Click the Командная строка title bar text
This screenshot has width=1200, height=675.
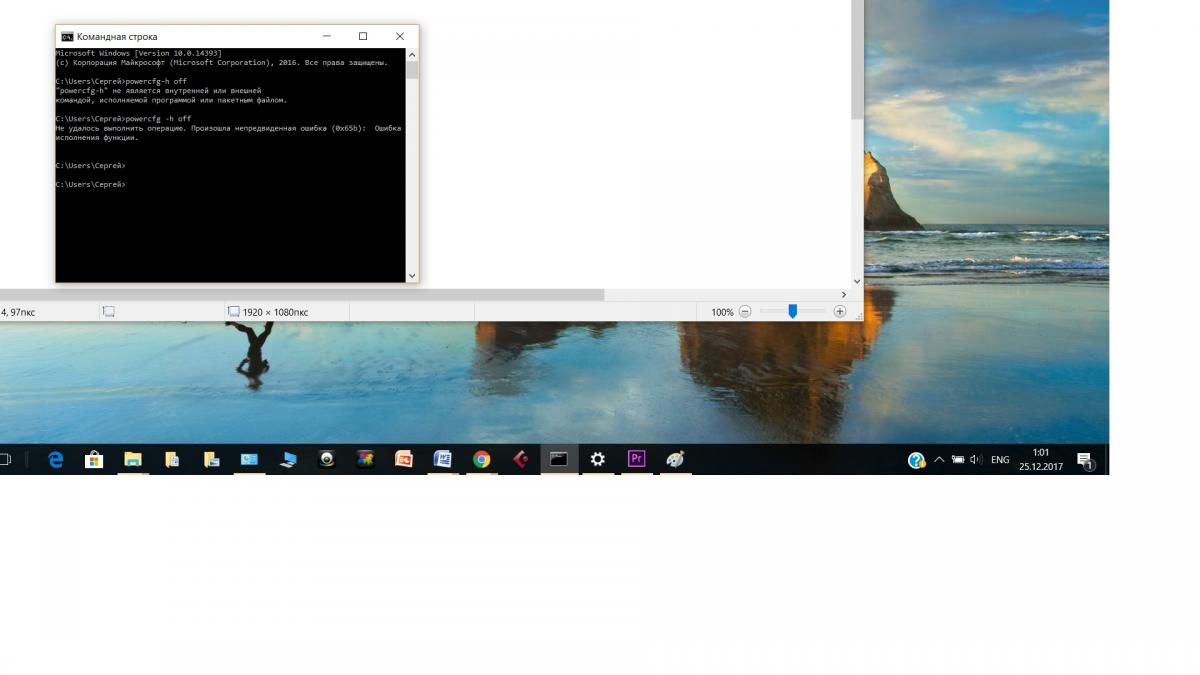pos(117,37)
